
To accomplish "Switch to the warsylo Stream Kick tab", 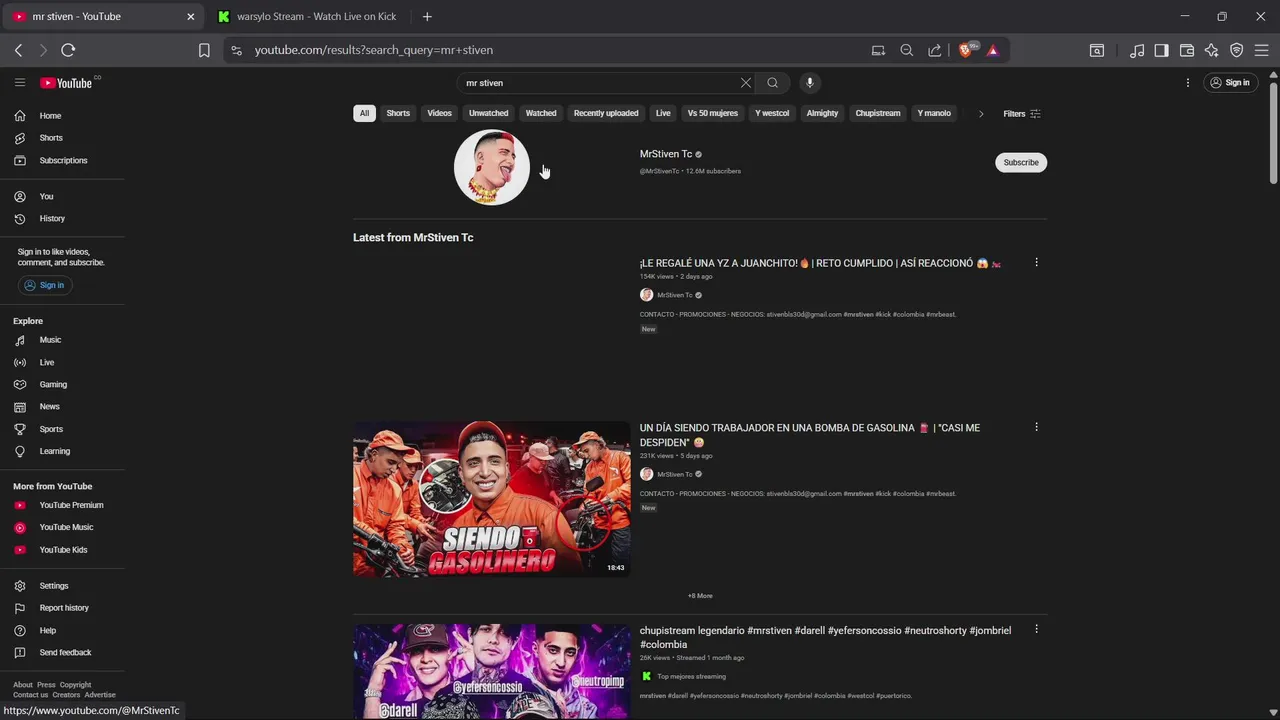I will click(308, 16).
